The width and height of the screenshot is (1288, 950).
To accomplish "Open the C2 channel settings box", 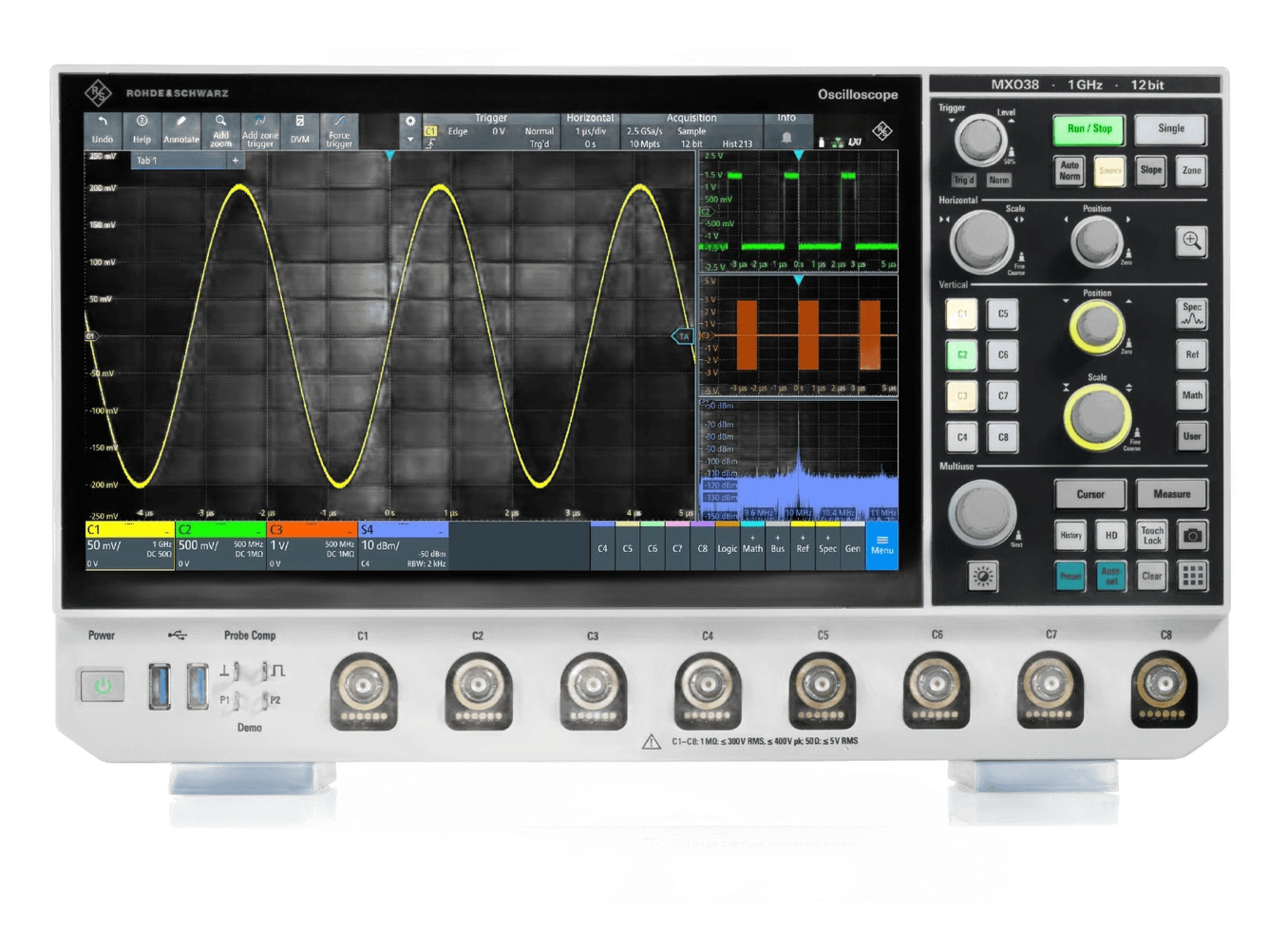I will (220, 546).
